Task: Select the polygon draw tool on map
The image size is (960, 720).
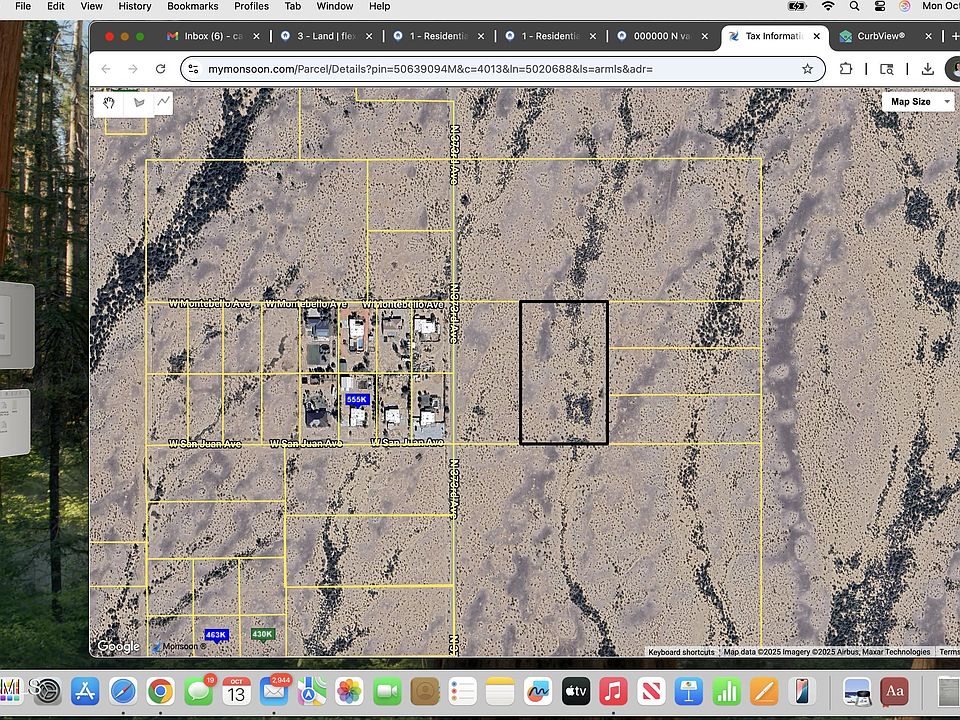Action: 137,102
